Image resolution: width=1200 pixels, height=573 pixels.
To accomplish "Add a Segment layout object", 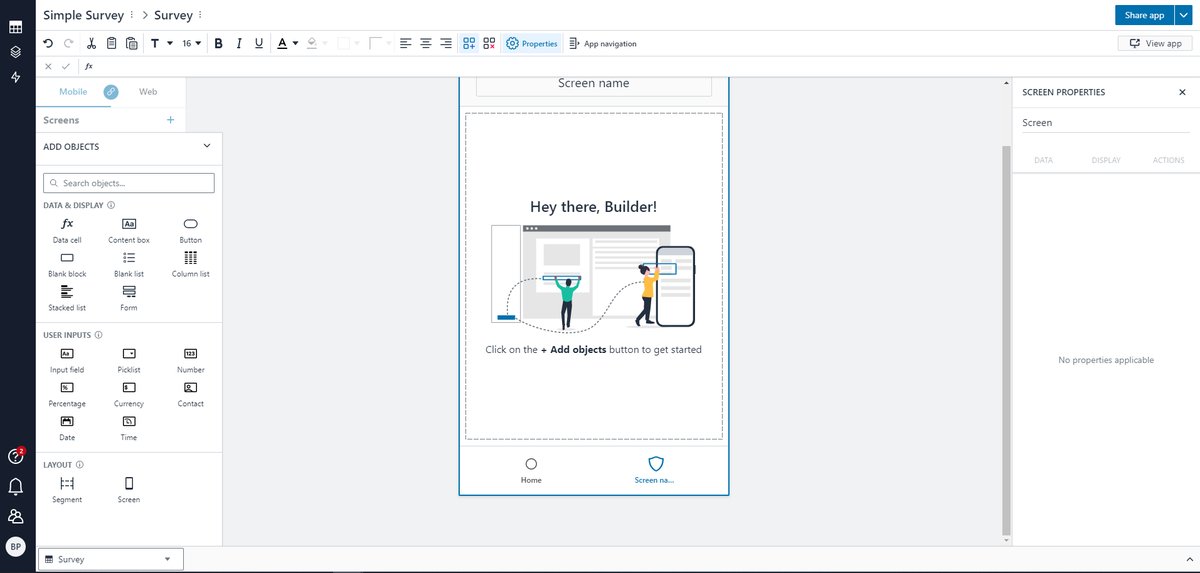I will coord(67,491).
